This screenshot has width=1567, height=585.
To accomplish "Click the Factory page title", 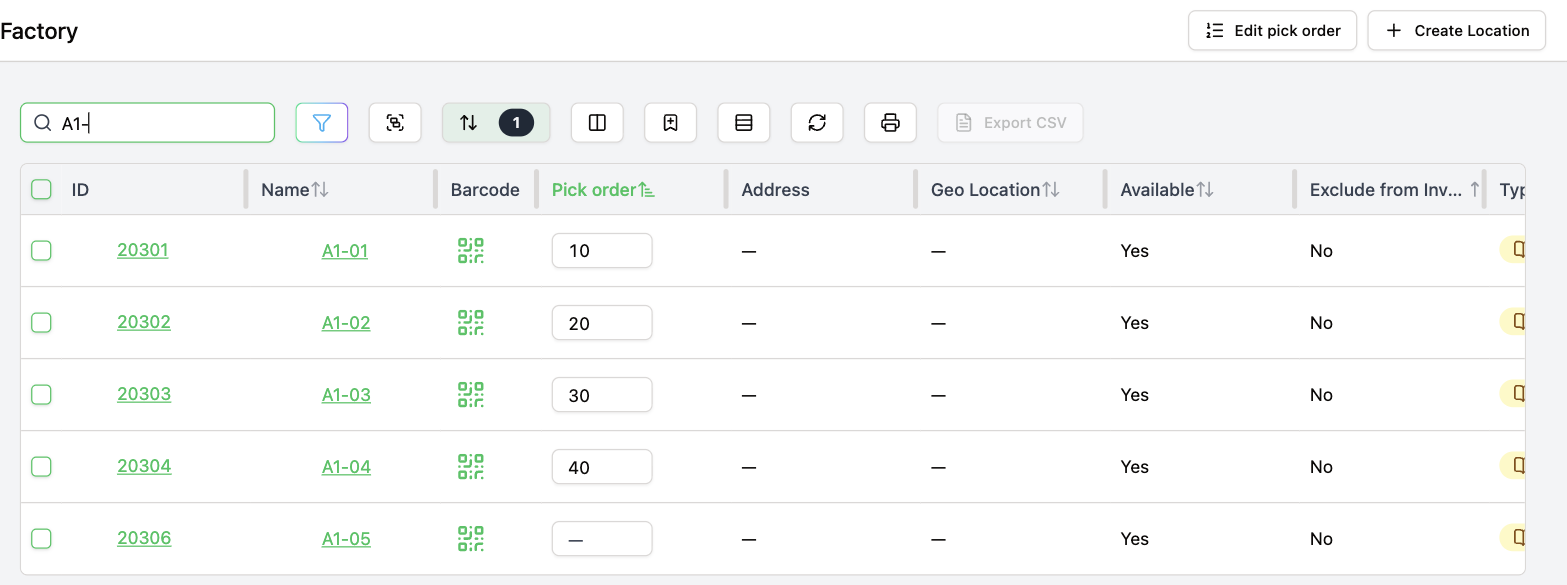I will pyautogui.click(x=39, y=31).
